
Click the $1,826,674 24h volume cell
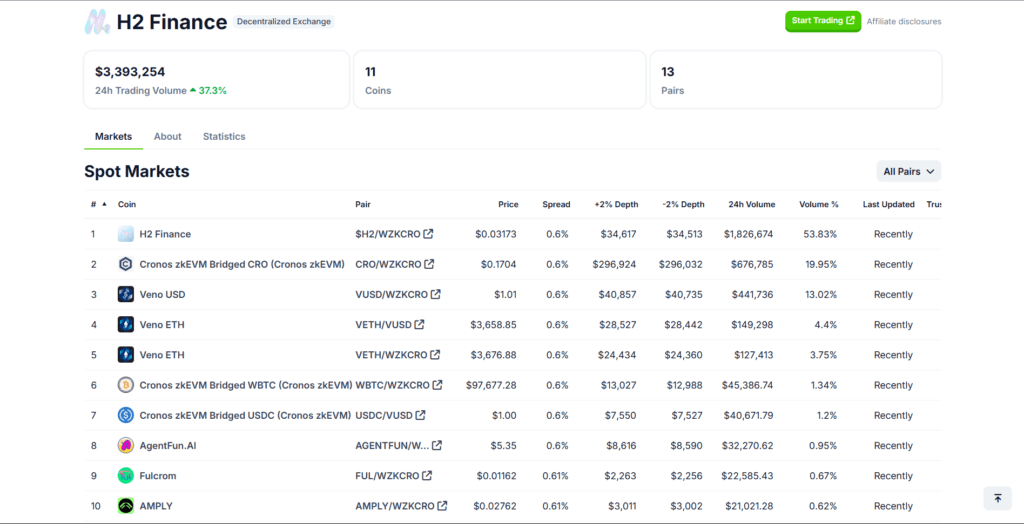click(748, 234)
